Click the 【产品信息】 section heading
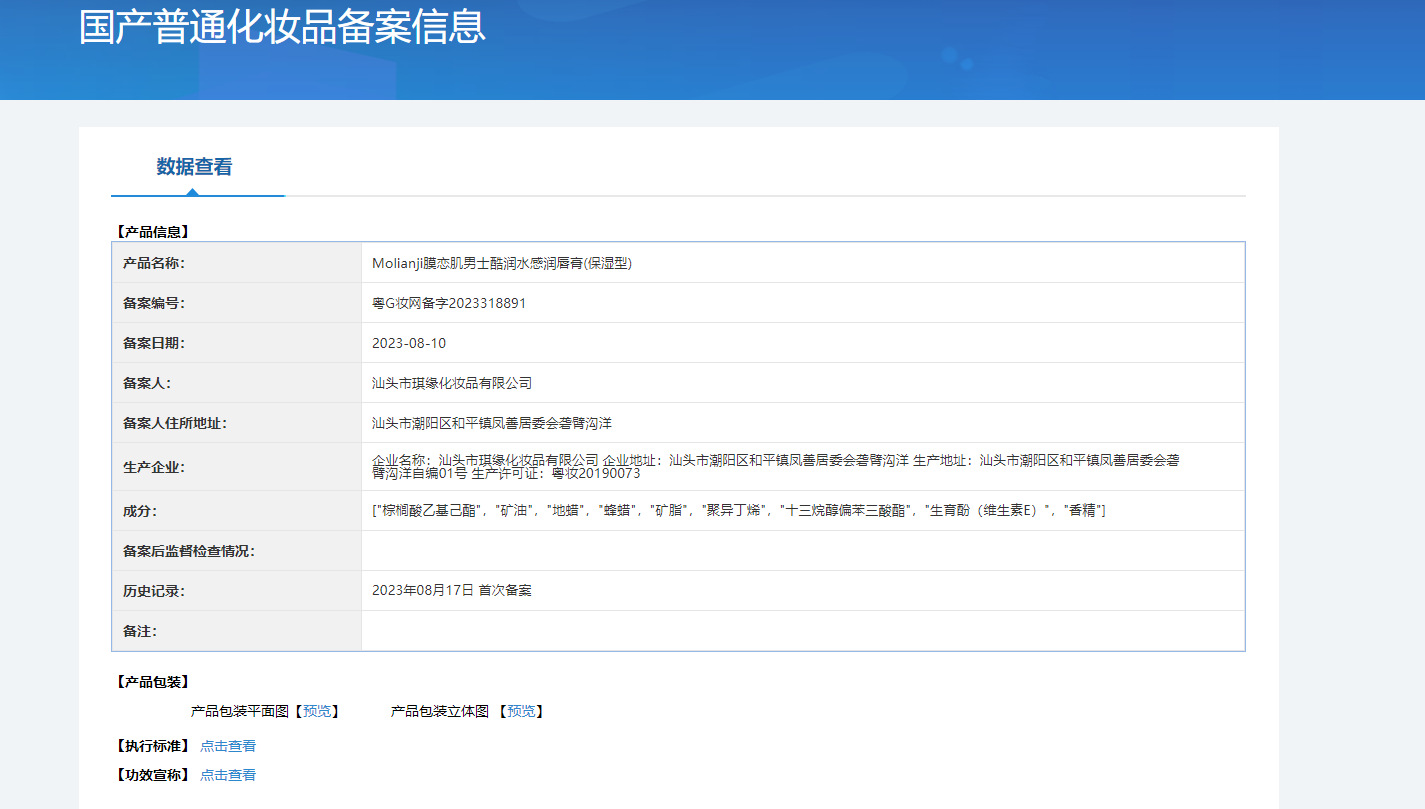The width and height of the screenshot is (1425, 809). 153,232
